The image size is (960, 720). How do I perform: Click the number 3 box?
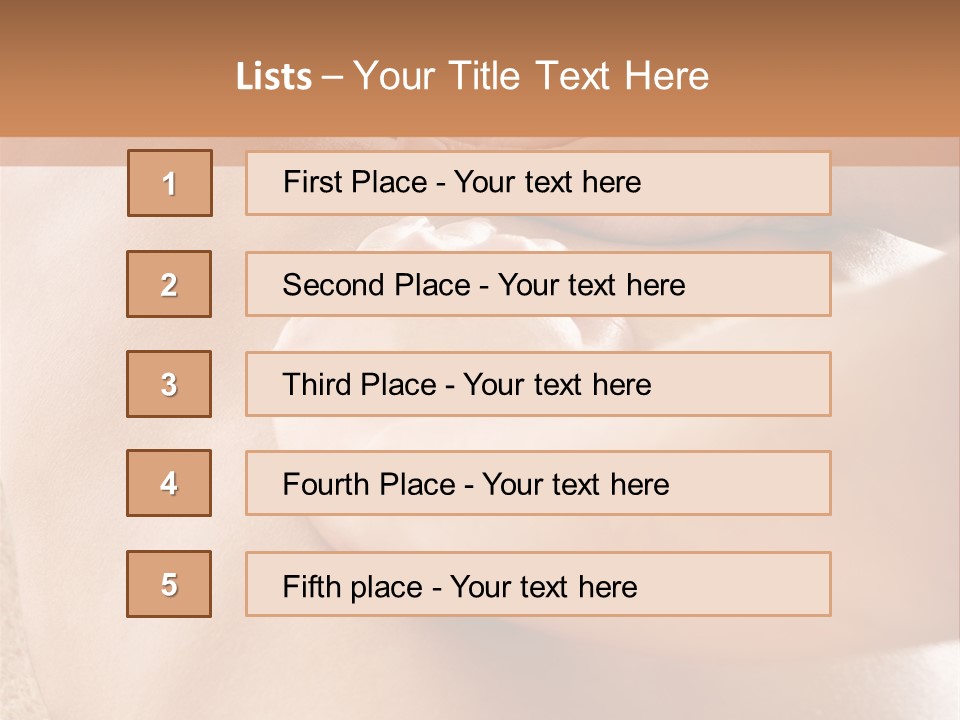pos(169,384)
